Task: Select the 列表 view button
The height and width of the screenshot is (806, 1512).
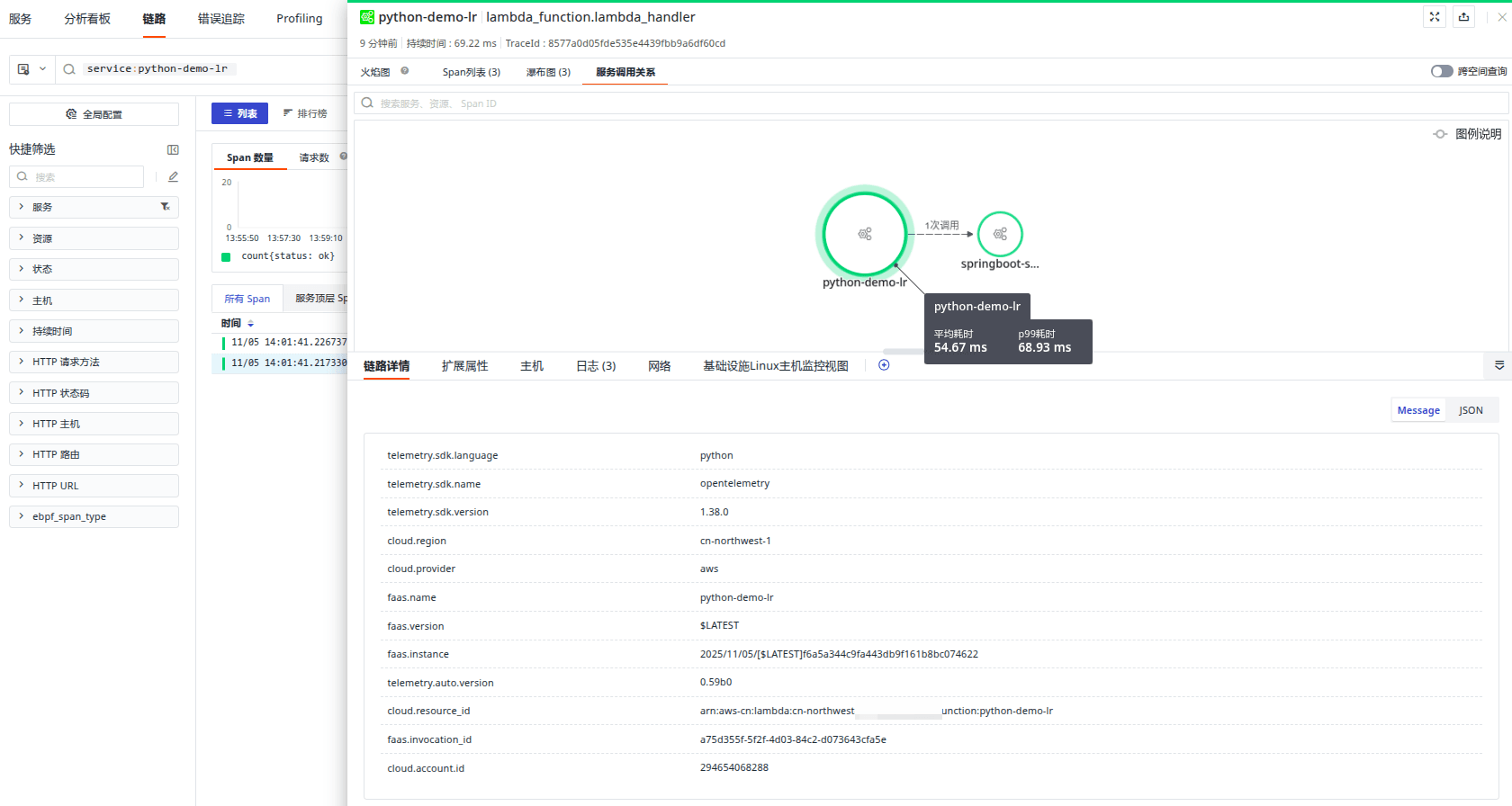Action: point(239,113)
